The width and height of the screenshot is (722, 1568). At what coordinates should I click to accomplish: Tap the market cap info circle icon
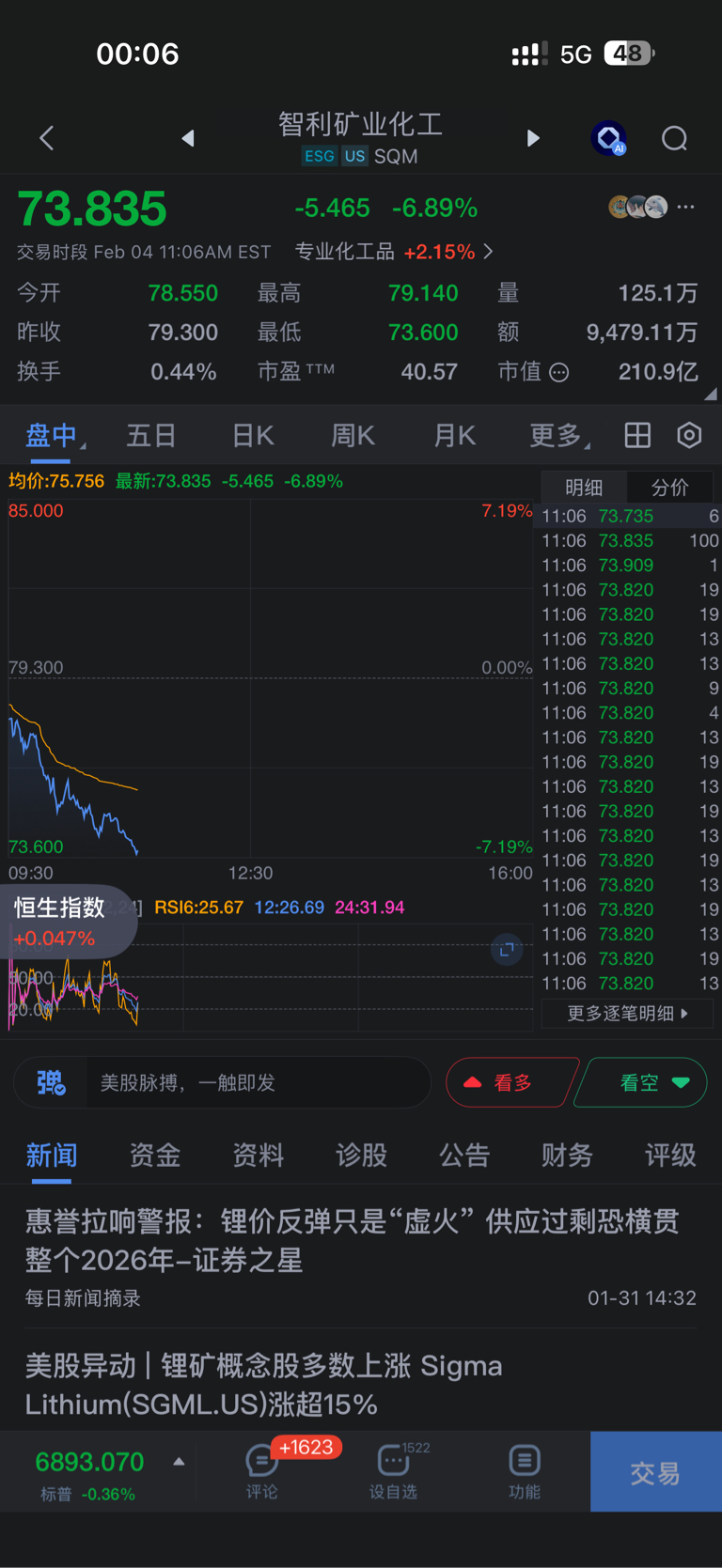tap(559, 372)
